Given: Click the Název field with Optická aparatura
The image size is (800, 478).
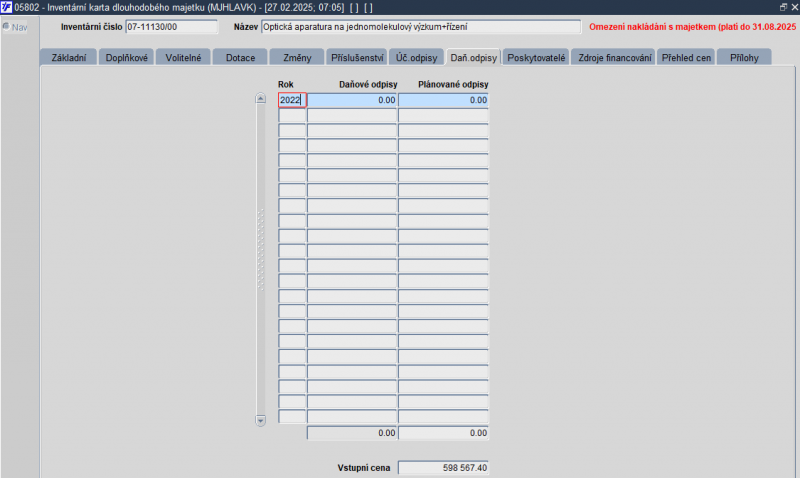Looking at the screenshot, I should 421,27.
